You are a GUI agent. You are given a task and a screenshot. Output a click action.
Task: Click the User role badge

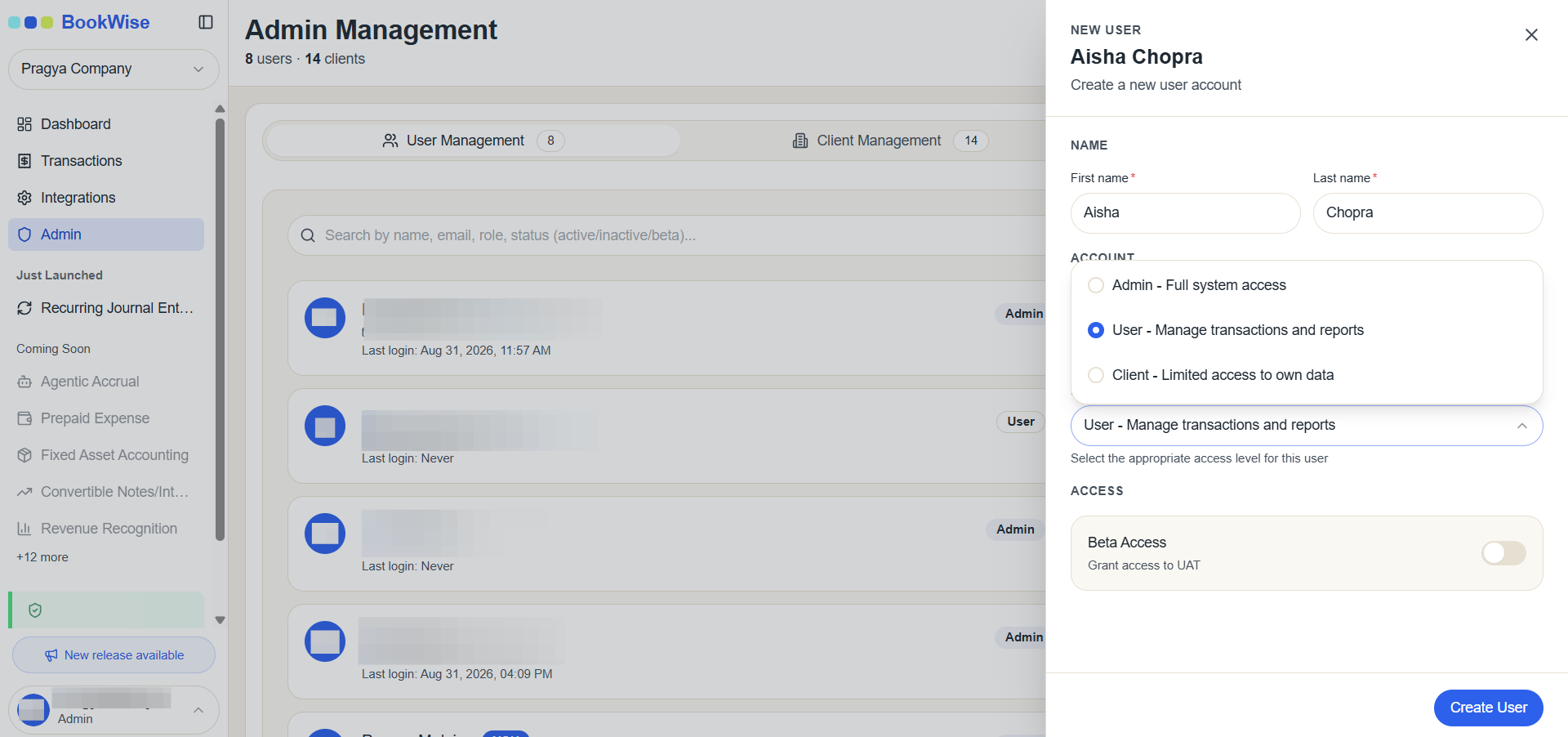click(1021, 422)
